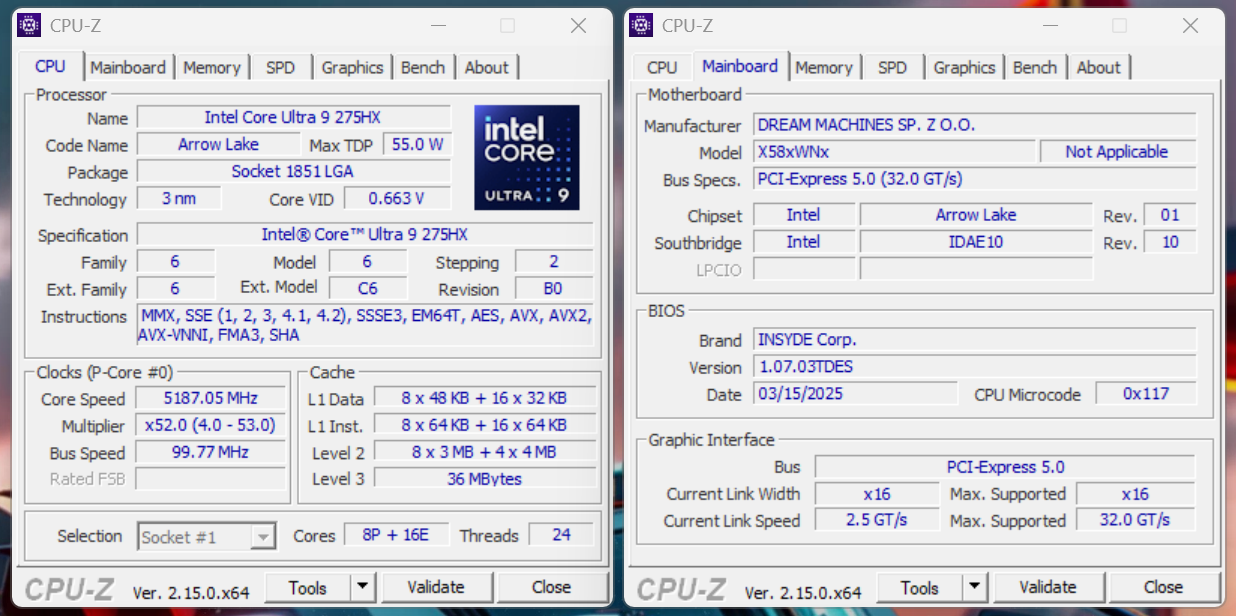The height and width of the screenshot is (616, 1236).
Task: Click the Multiplier value x52.0 (4.0 - 53.0)
Action: click(211, 426)
